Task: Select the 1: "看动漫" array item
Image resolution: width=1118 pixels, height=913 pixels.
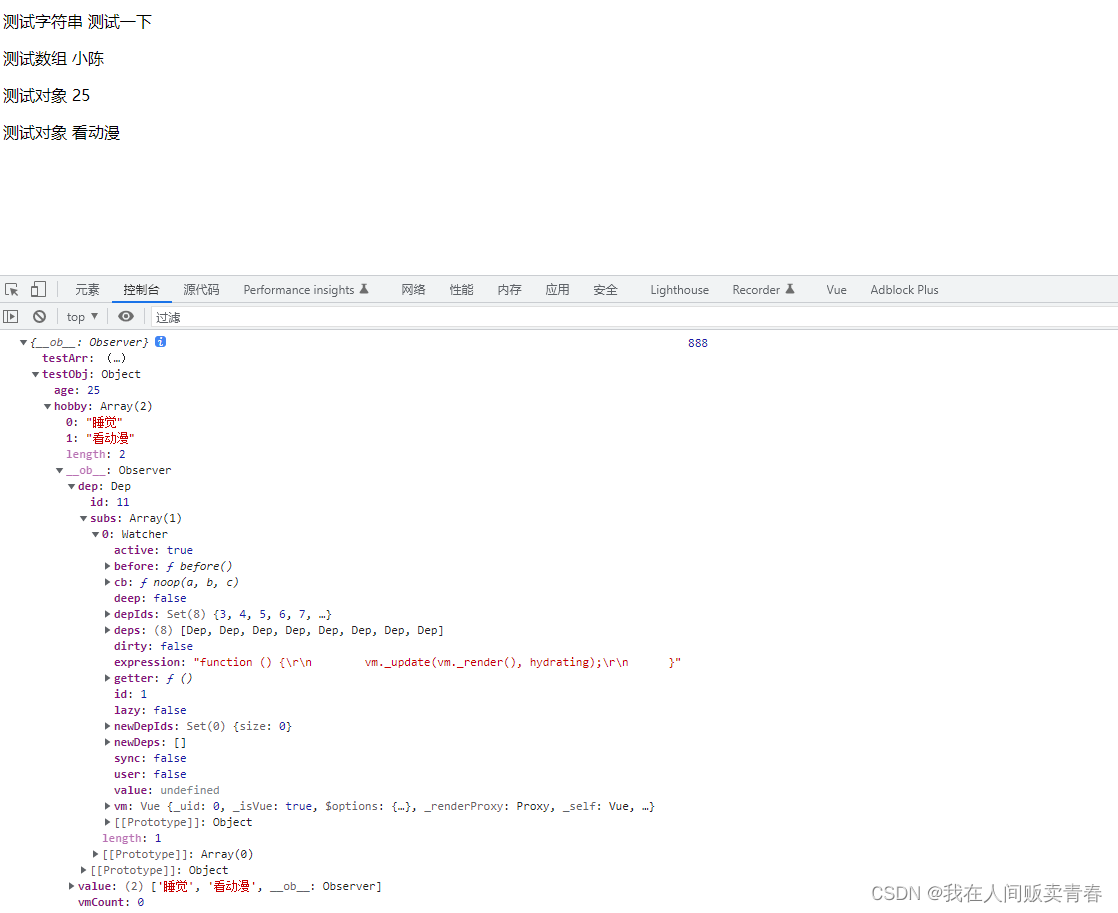Action: point(100,438)
